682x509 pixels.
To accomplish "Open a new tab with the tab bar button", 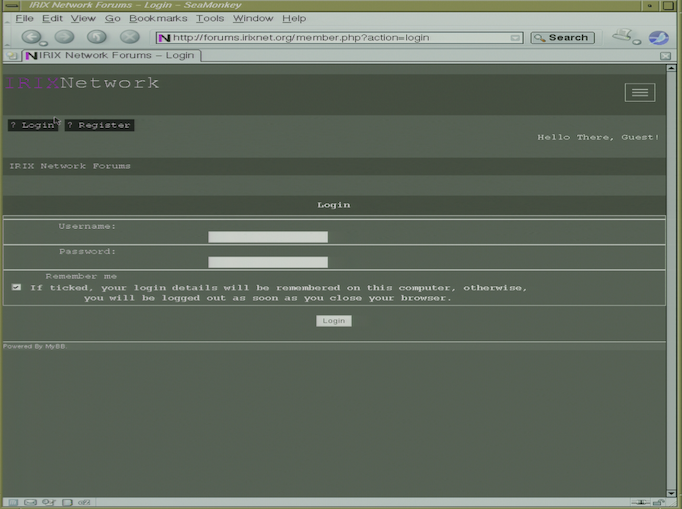I will [x=12, y=56].
